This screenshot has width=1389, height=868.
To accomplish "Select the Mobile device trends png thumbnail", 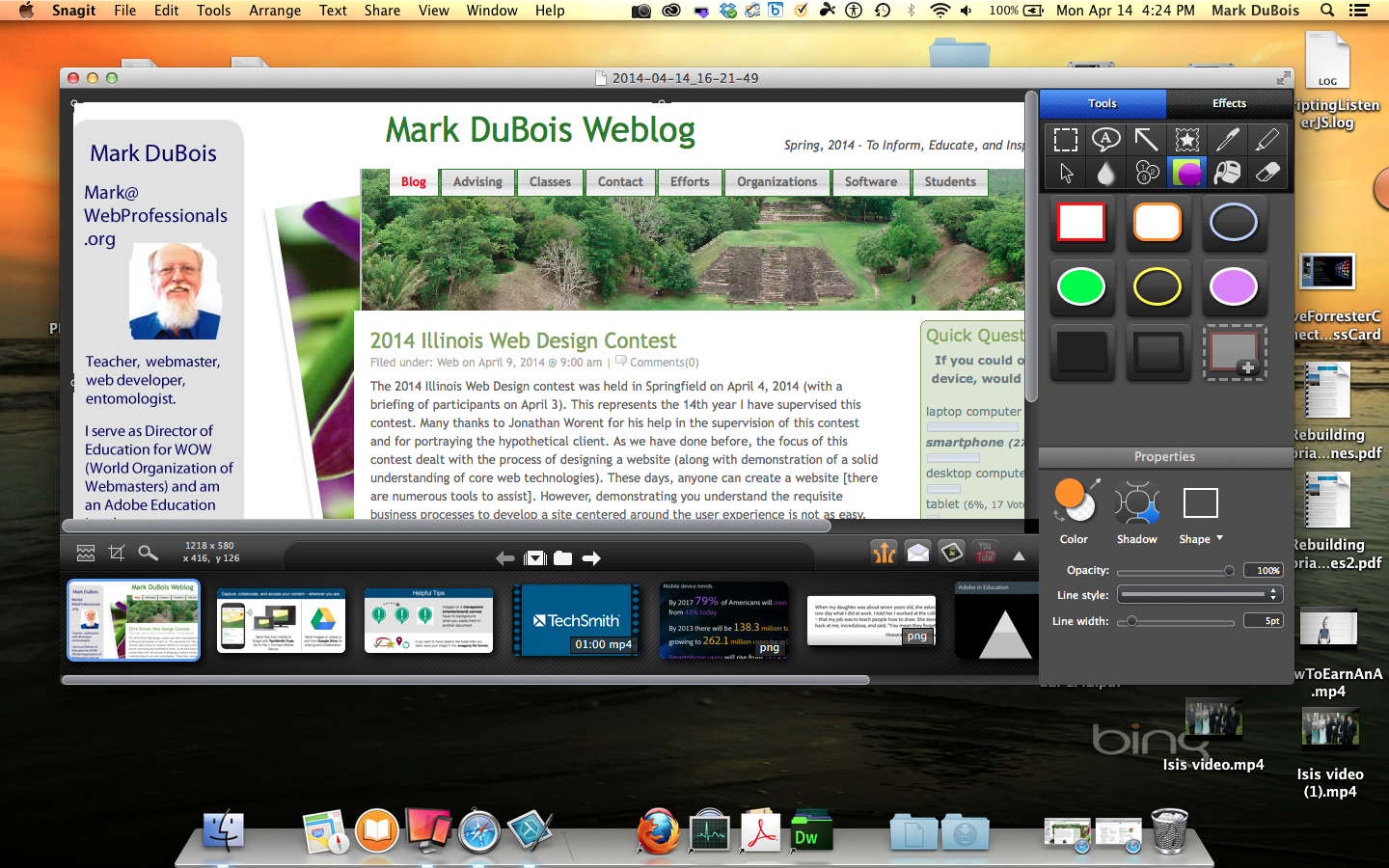I will (x=724, y=620).
